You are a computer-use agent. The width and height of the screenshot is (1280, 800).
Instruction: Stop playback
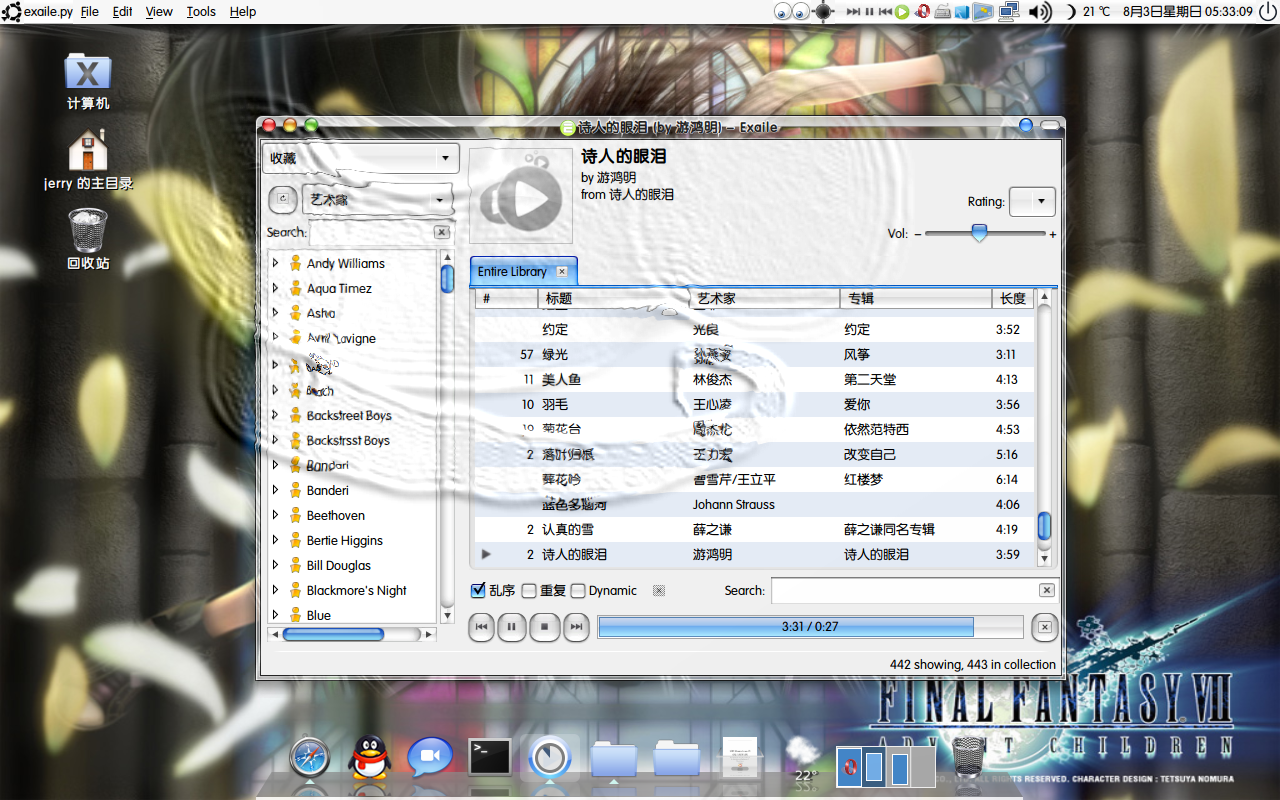pyautogui.click(x=544, y=627)
